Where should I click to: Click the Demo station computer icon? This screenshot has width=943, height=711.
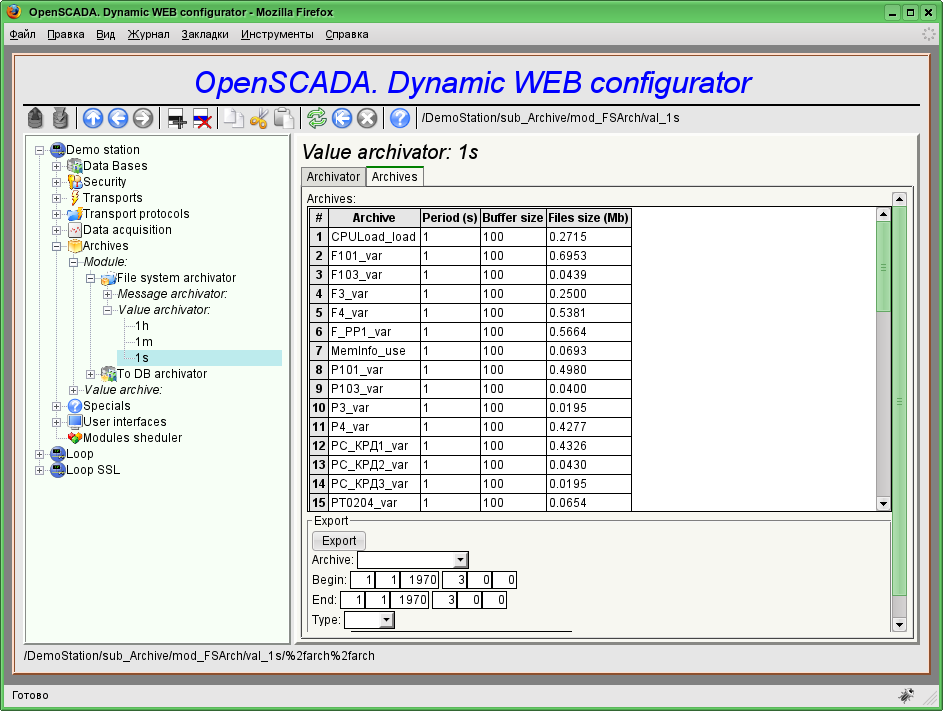click(x=58, y=150)
